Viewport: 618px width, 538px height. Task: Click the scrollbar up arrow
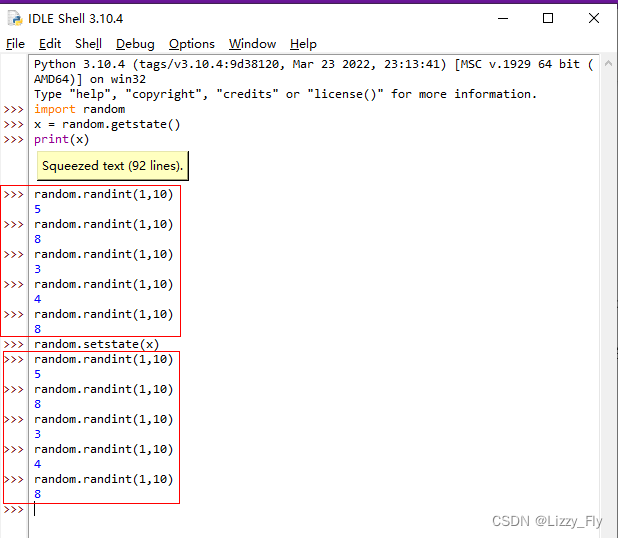[x=608, y=63]
